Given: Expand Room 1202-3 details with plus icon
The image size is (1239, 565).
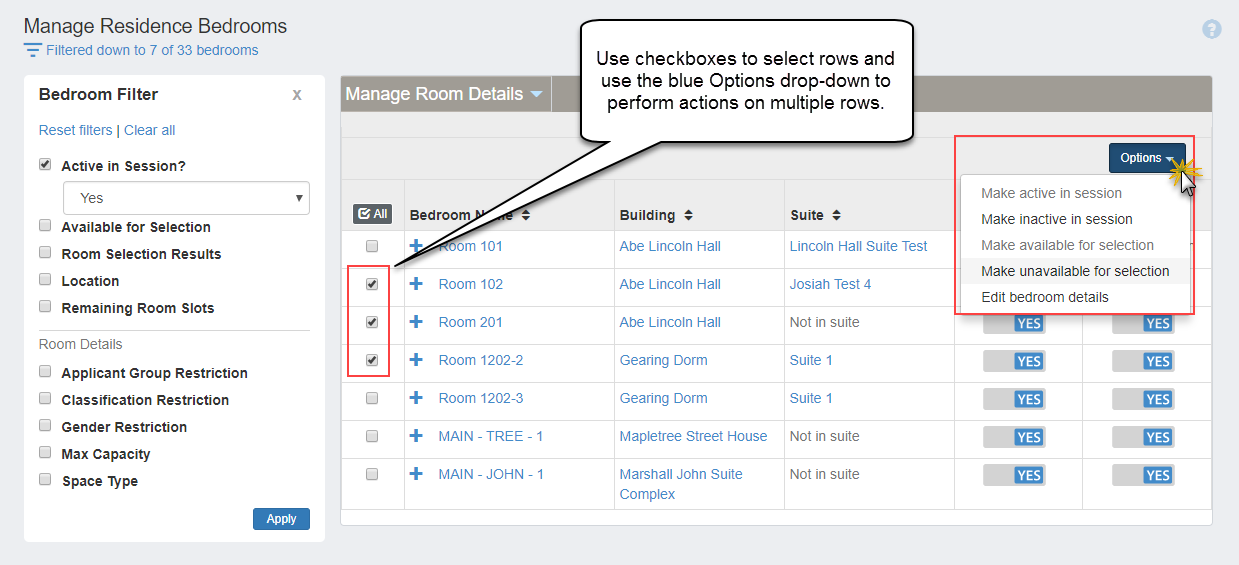Looking at the screenshot, I should click(x=417, y=398).
